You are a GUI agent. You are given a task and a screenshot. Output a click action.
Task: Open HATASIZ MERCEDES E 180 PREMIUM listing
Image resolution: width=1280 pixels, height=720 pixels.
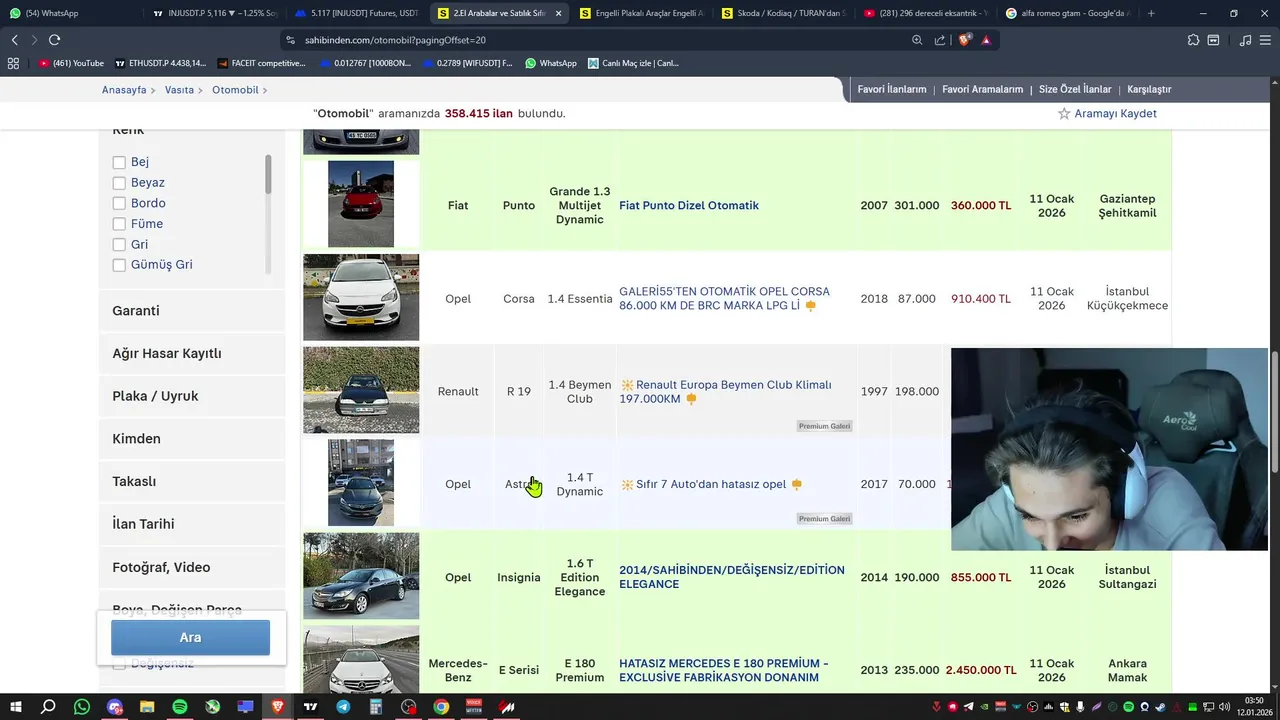pos(724,671)
